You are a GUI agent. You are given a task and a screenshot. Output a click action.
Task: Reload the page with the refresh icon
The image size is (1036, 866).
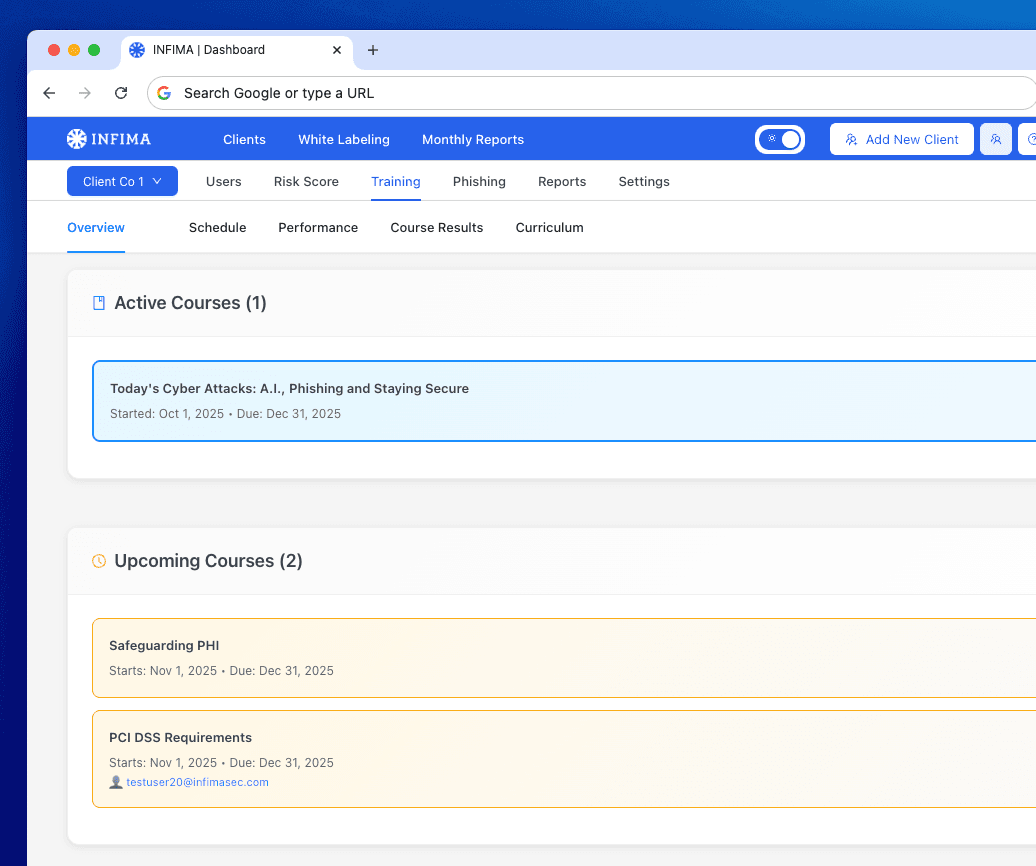click(x=121, y=93)
